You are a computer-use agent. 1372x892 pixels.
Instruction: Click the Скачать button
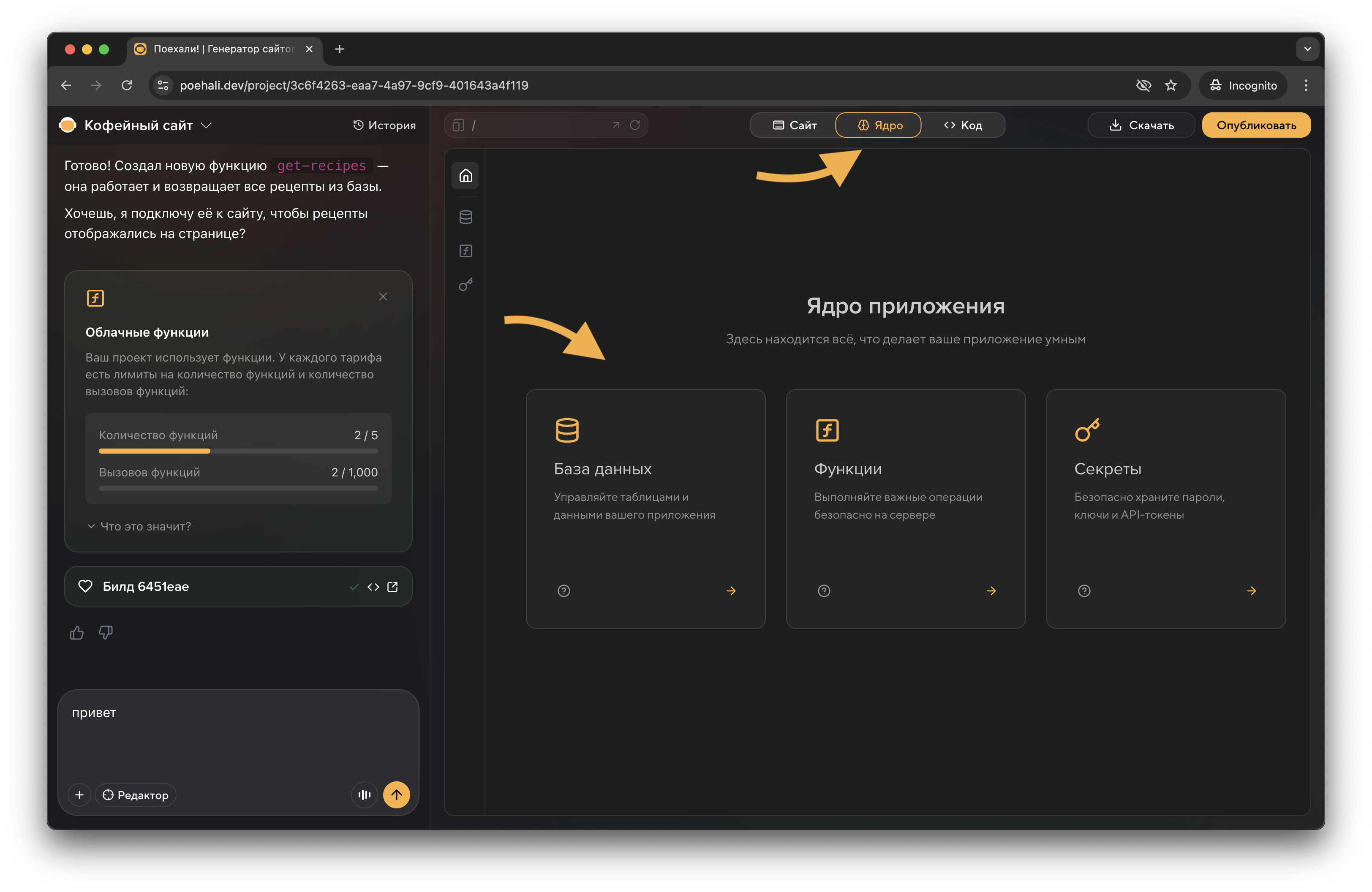click(1141, 125)
